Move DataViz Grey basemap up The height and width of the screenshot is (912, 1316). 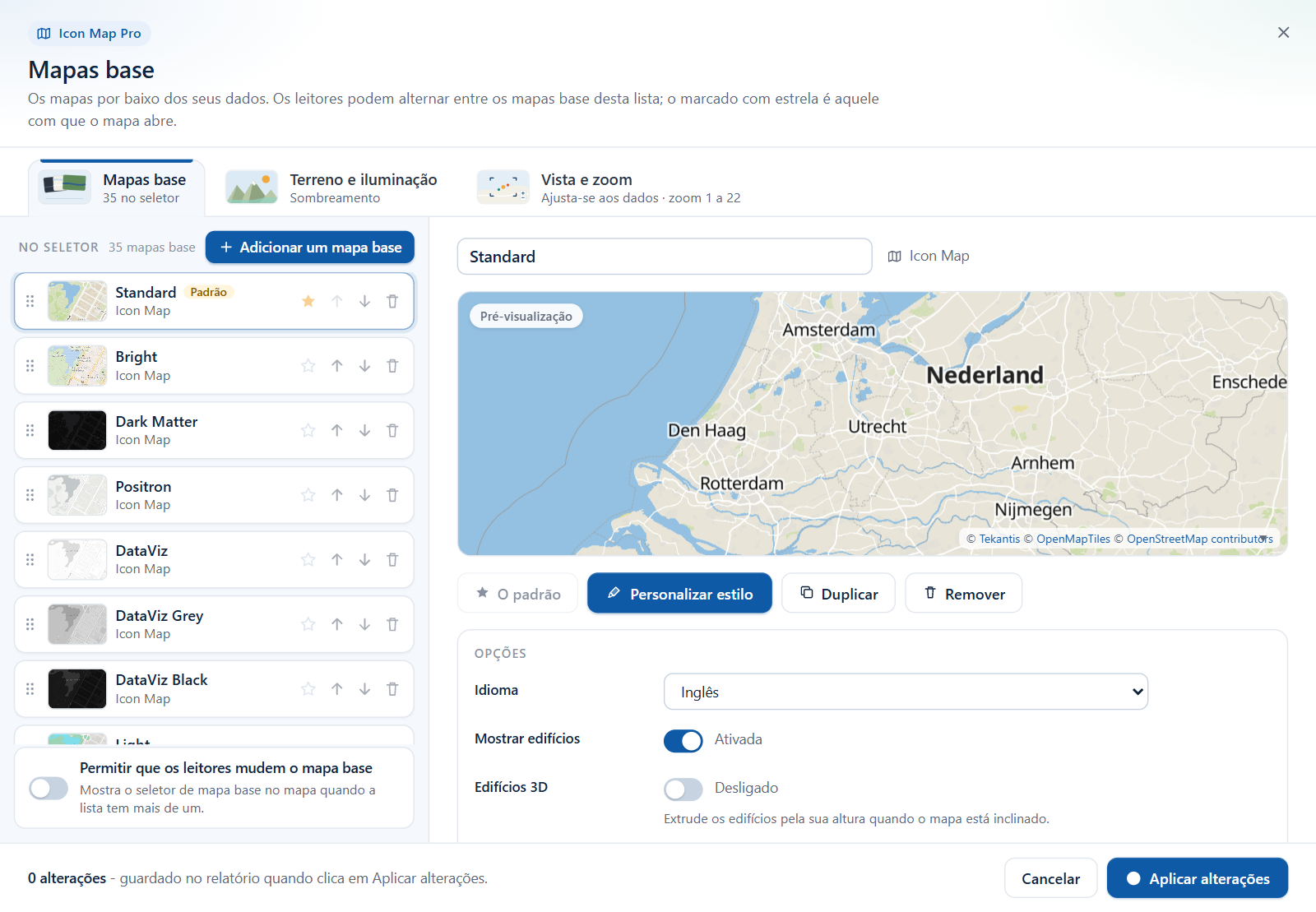tap(337, 624)
